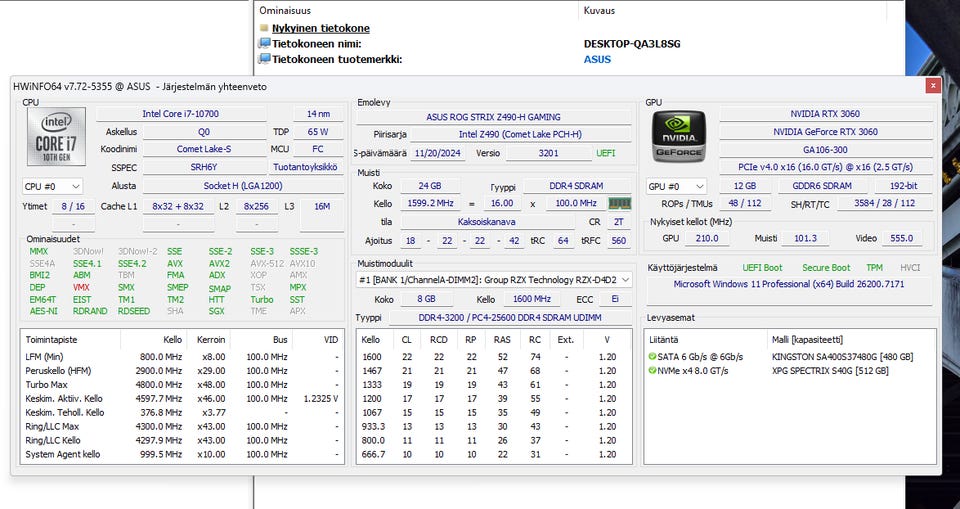This screenshot has height=509, width=960.
Task: Click the green memory module icon
Action: 619,203
